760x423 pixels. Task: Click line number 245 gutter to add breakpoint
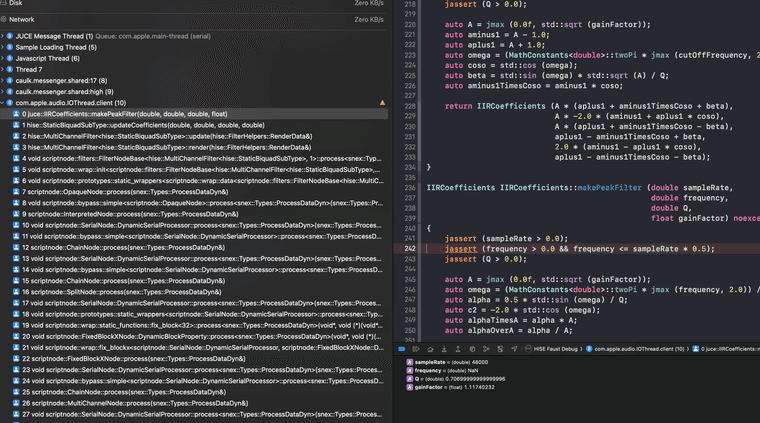pyautogui.click(x=410, y=280)
